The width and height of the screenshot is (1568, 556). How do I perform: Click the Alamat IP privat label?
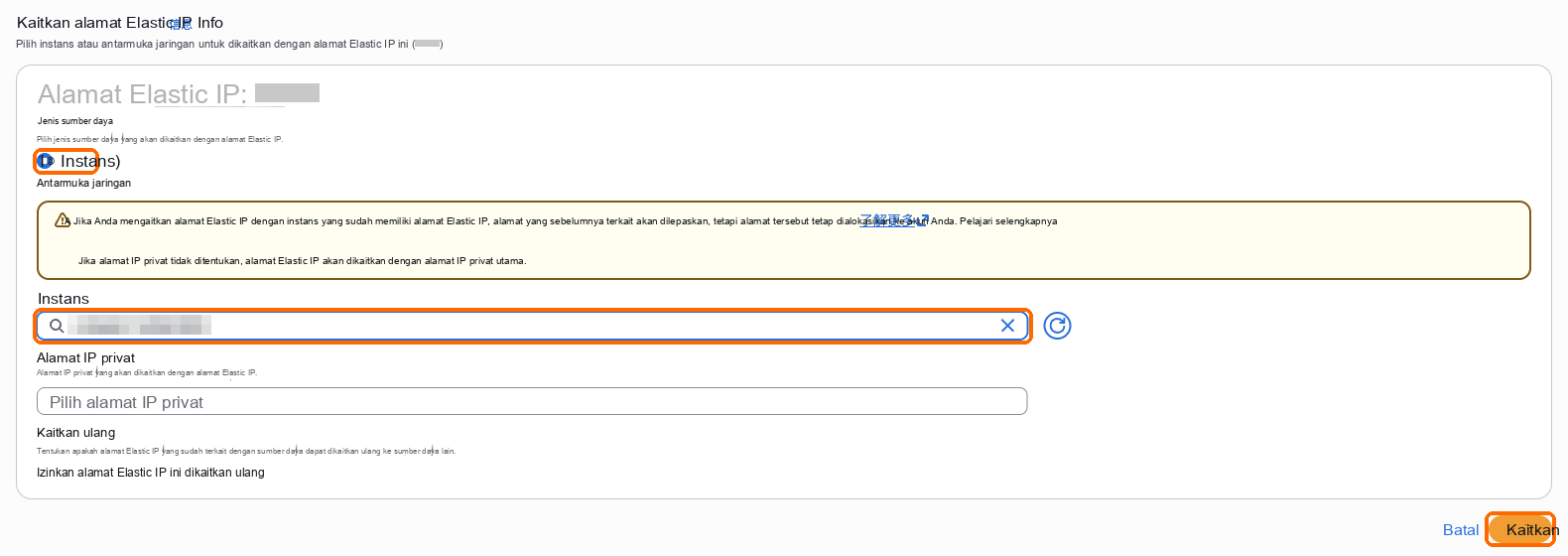[x=85, y=357]
